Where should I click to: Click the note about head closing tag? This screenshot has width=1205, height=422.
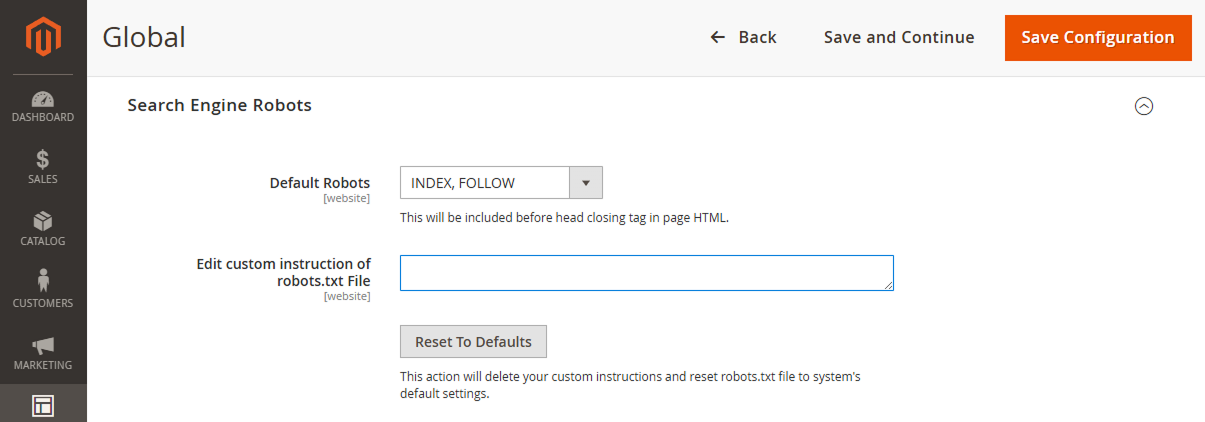tap(564, 217)
